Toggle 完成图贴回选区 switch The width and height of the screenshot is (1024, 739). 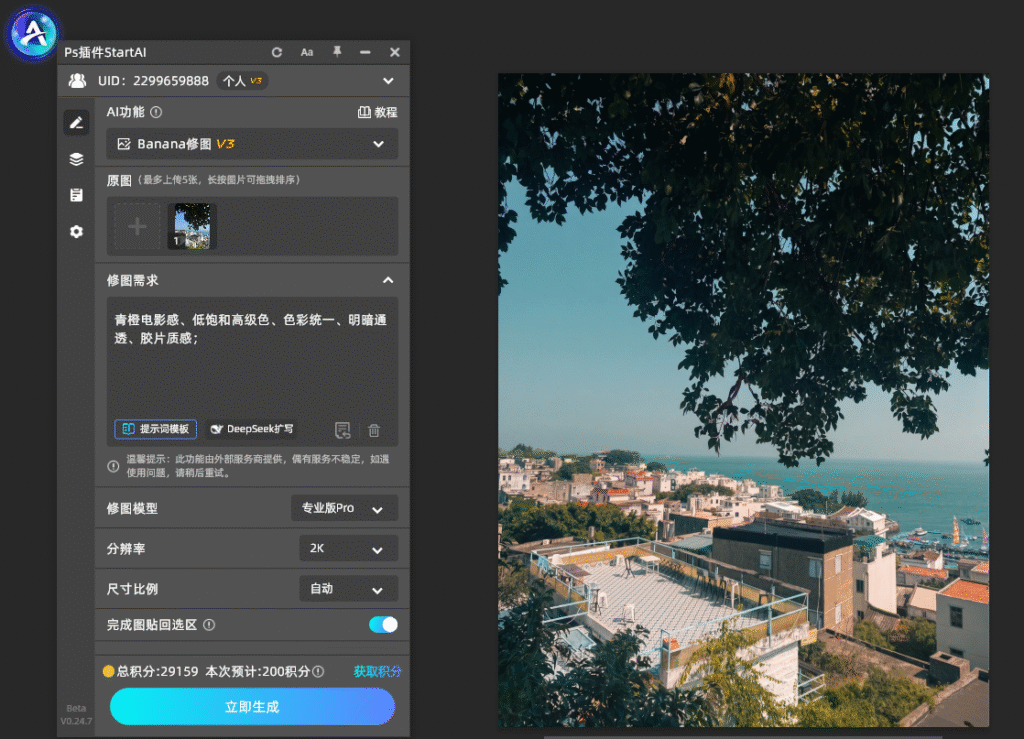click(383, 625)
